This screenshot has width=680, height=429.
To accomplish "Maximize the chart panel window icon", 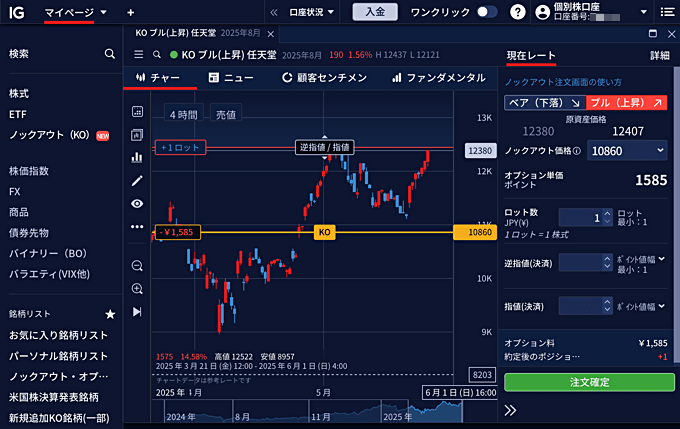I will click(653, 33).
